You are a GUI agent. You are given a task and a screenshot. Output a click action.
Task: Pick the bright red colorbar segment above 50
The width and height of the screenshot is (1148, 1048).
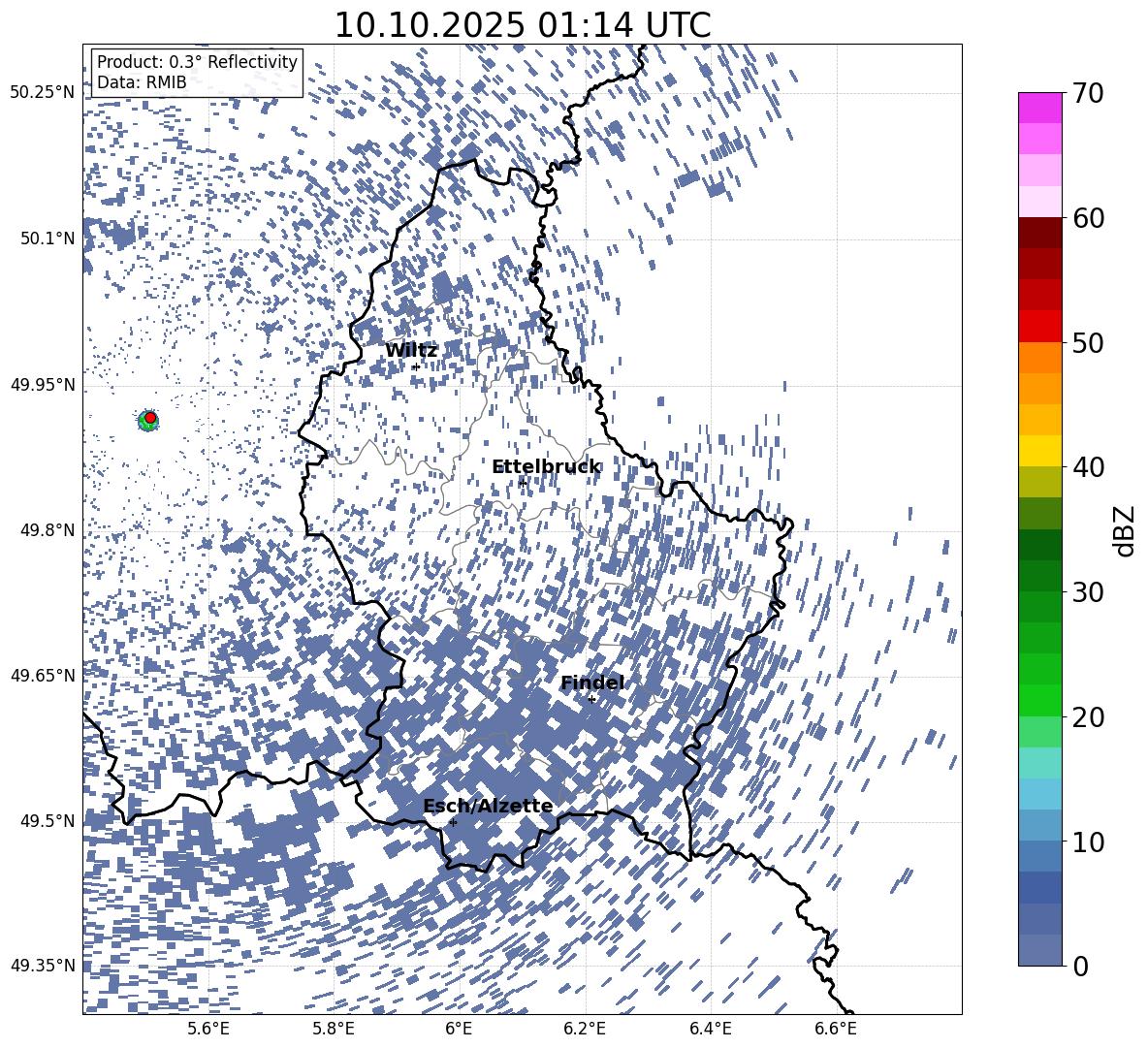pos(1039,326)
